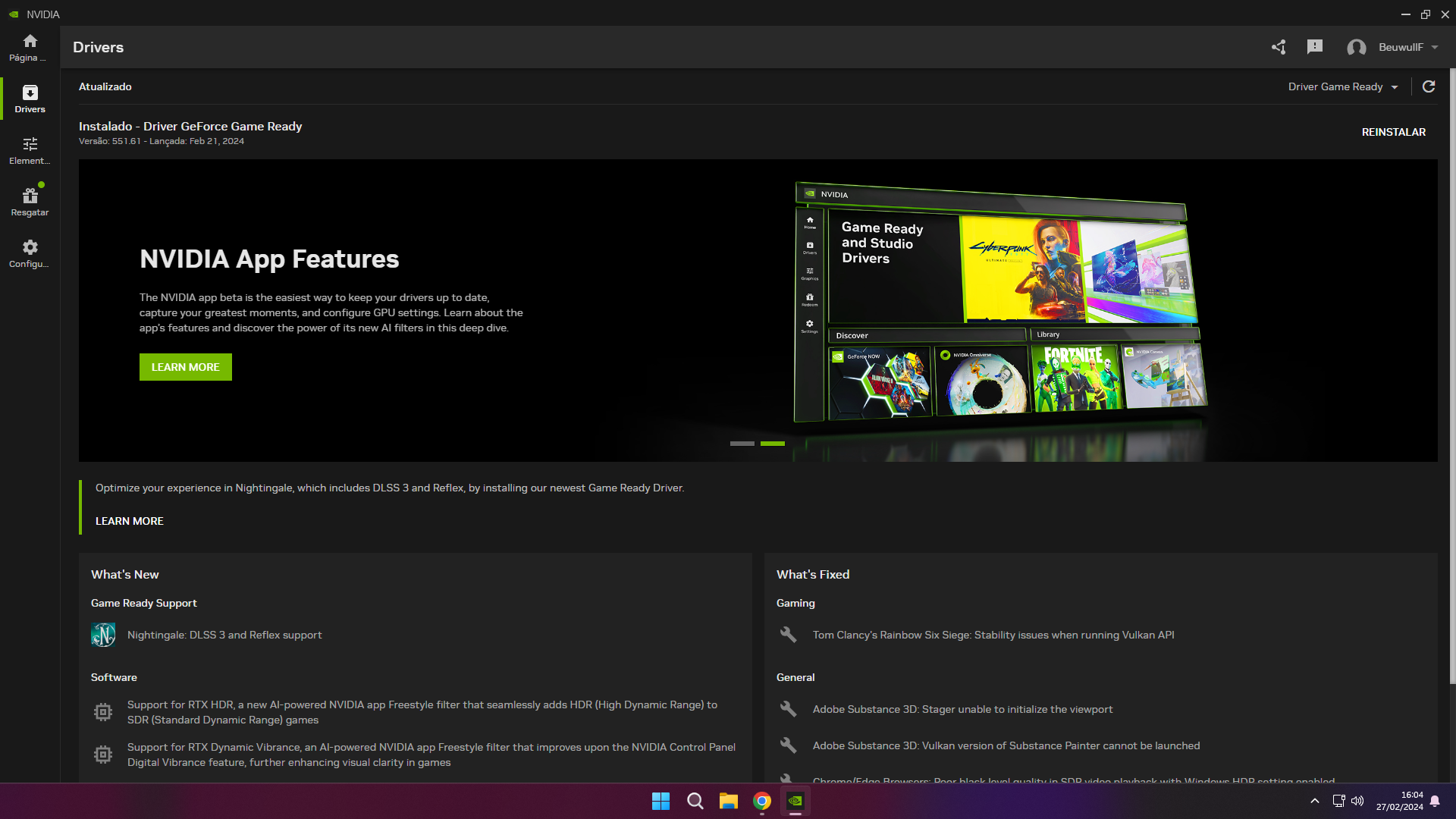
Task: Click the wrench icon beside the Substance Painter fix
Action: tap(789, 745)
